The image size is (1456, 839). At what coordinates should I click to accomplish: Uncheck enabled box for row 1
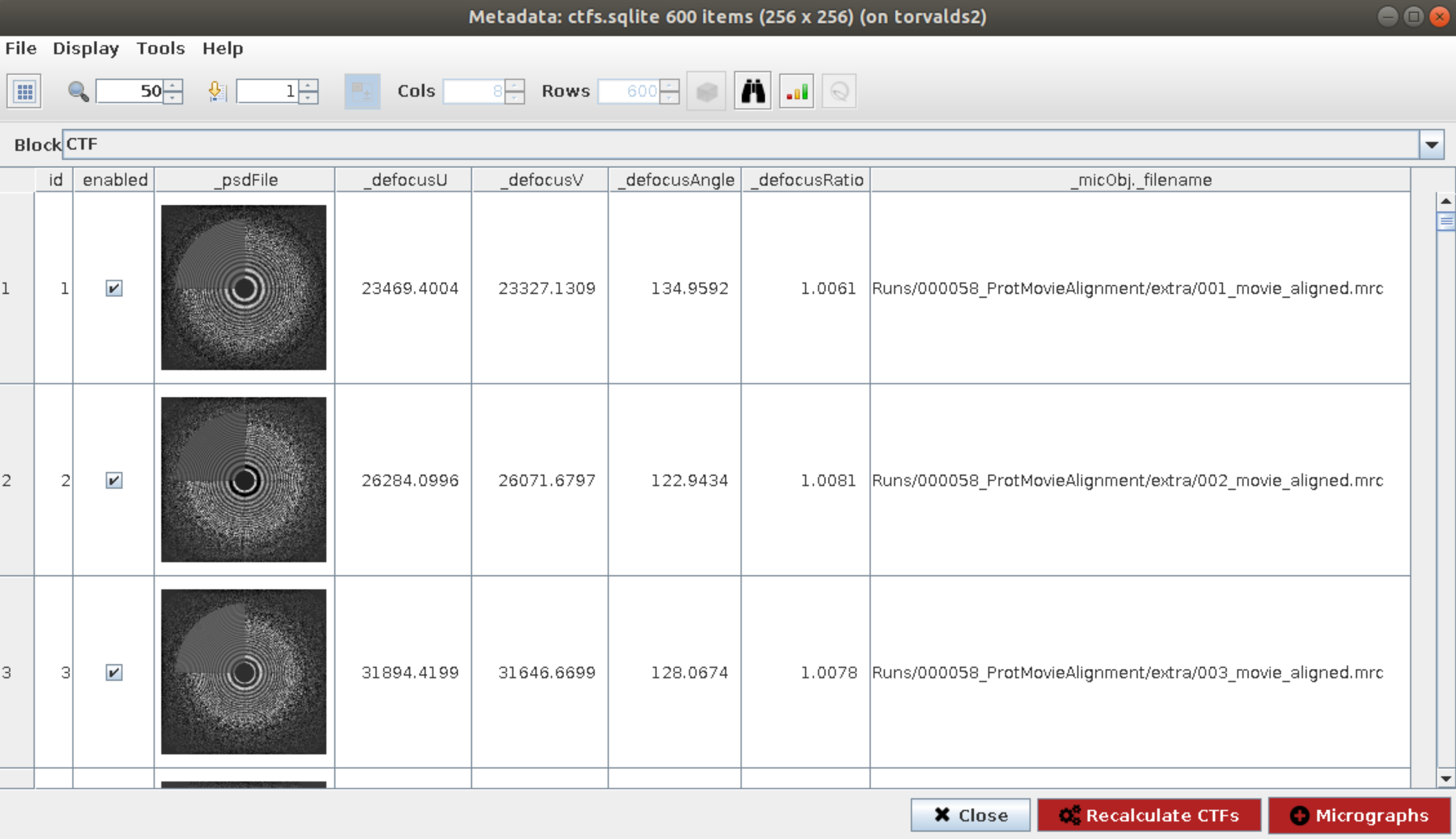[114, 288]
